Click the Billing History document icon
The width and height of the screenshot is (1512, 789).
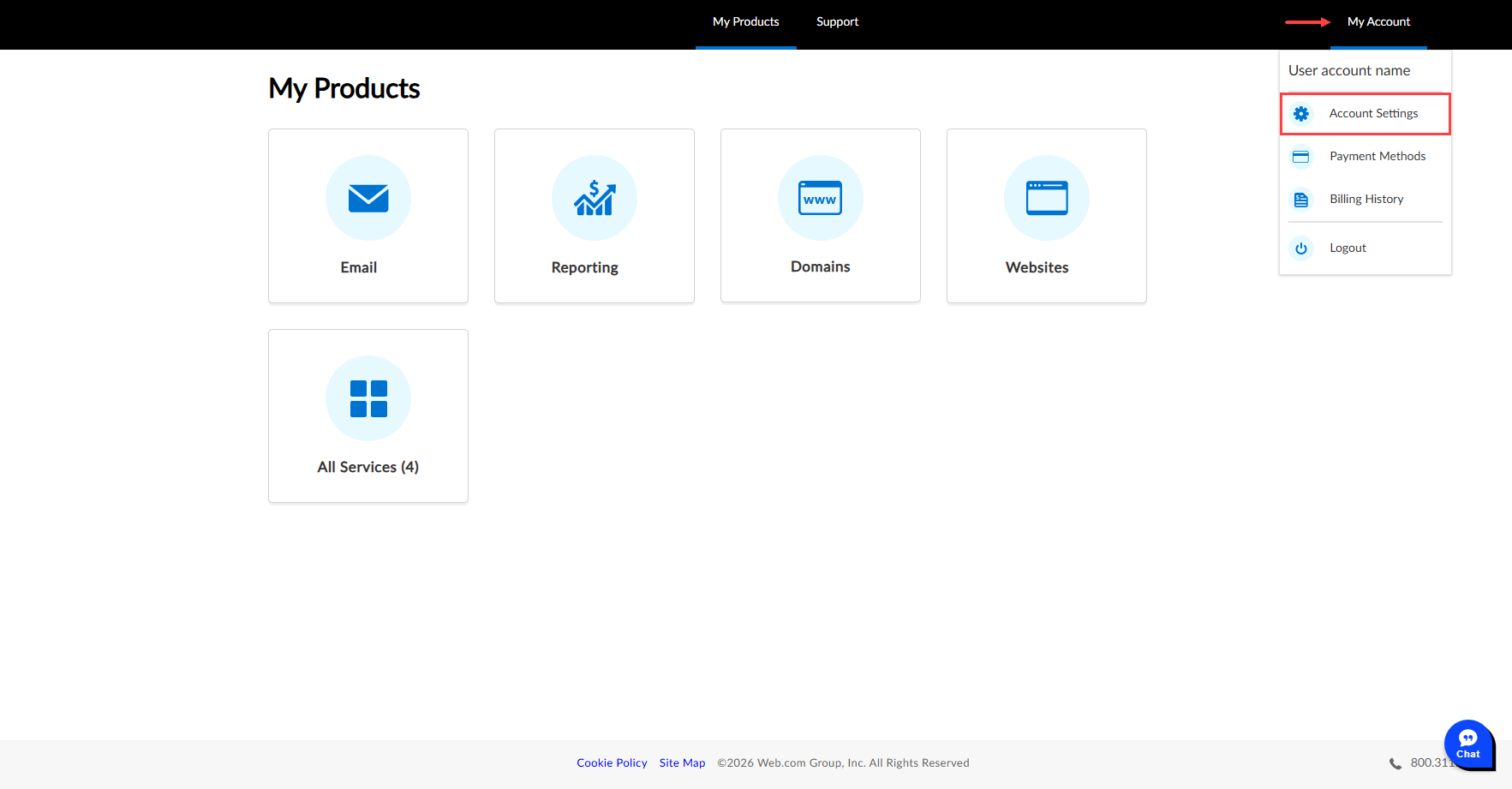(1301, 200)
